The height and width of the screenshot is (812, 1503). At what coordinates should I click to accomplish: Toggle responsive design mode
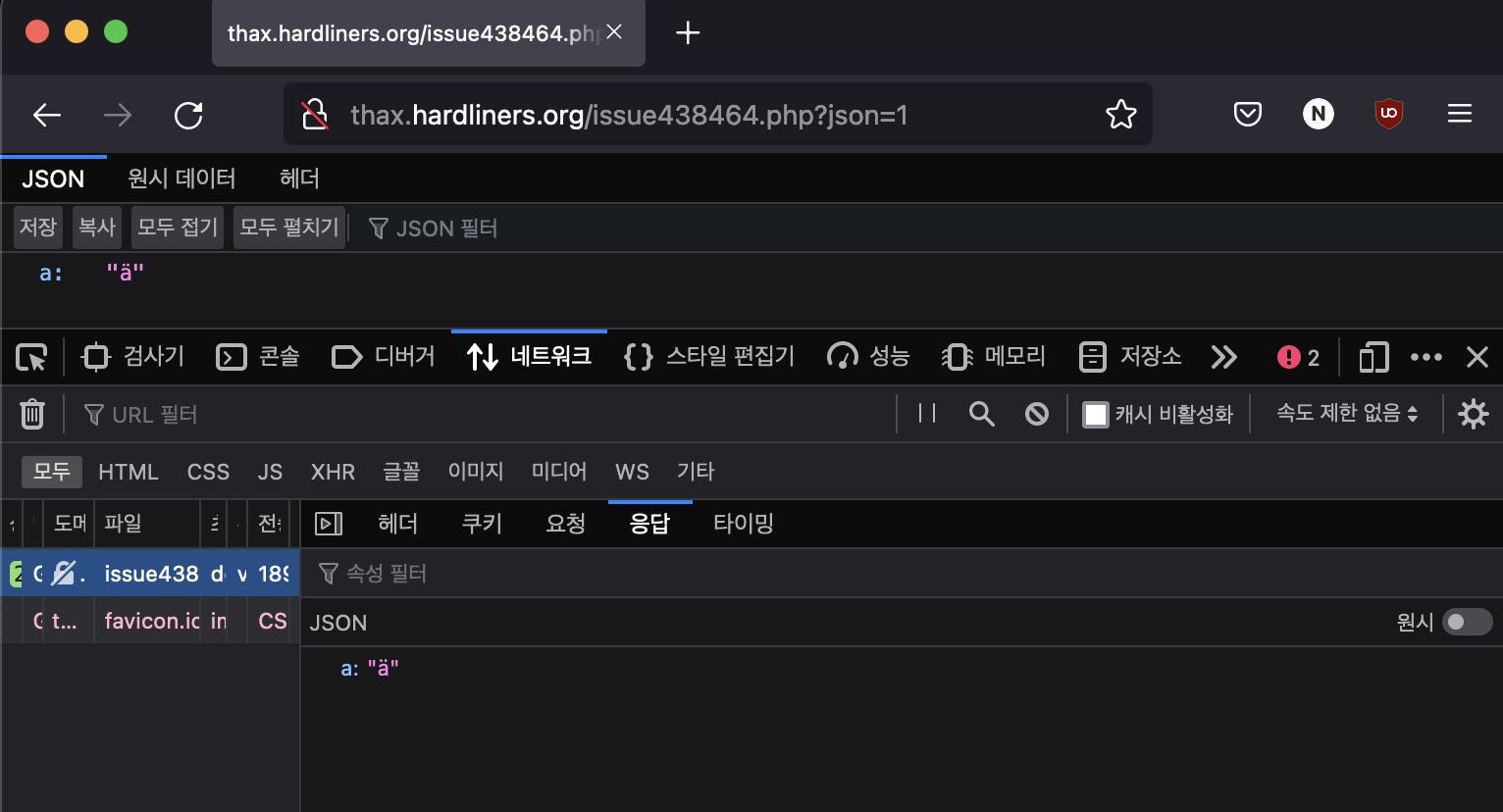(x=1373, y=357)
